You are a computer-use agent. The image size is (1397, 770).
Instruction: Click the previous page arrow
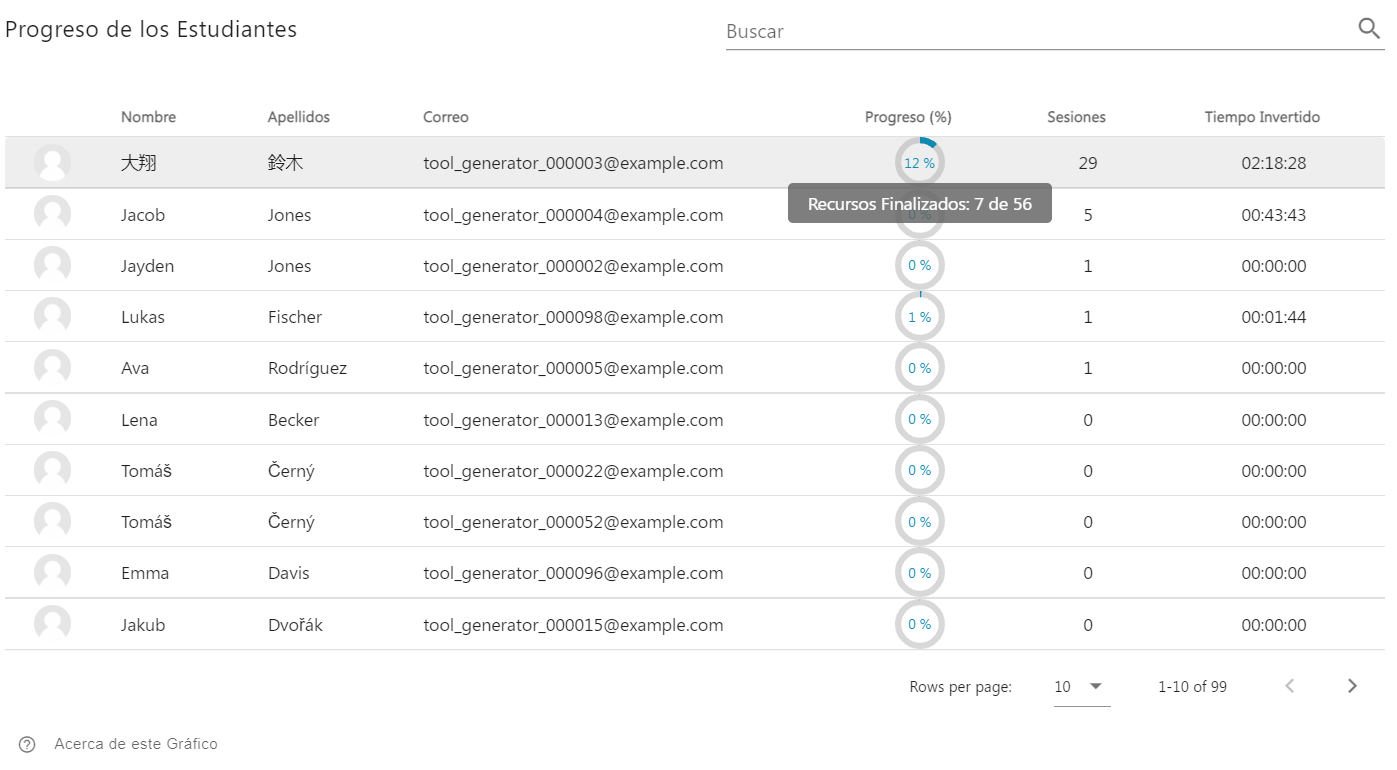(x=1290, y=686)
